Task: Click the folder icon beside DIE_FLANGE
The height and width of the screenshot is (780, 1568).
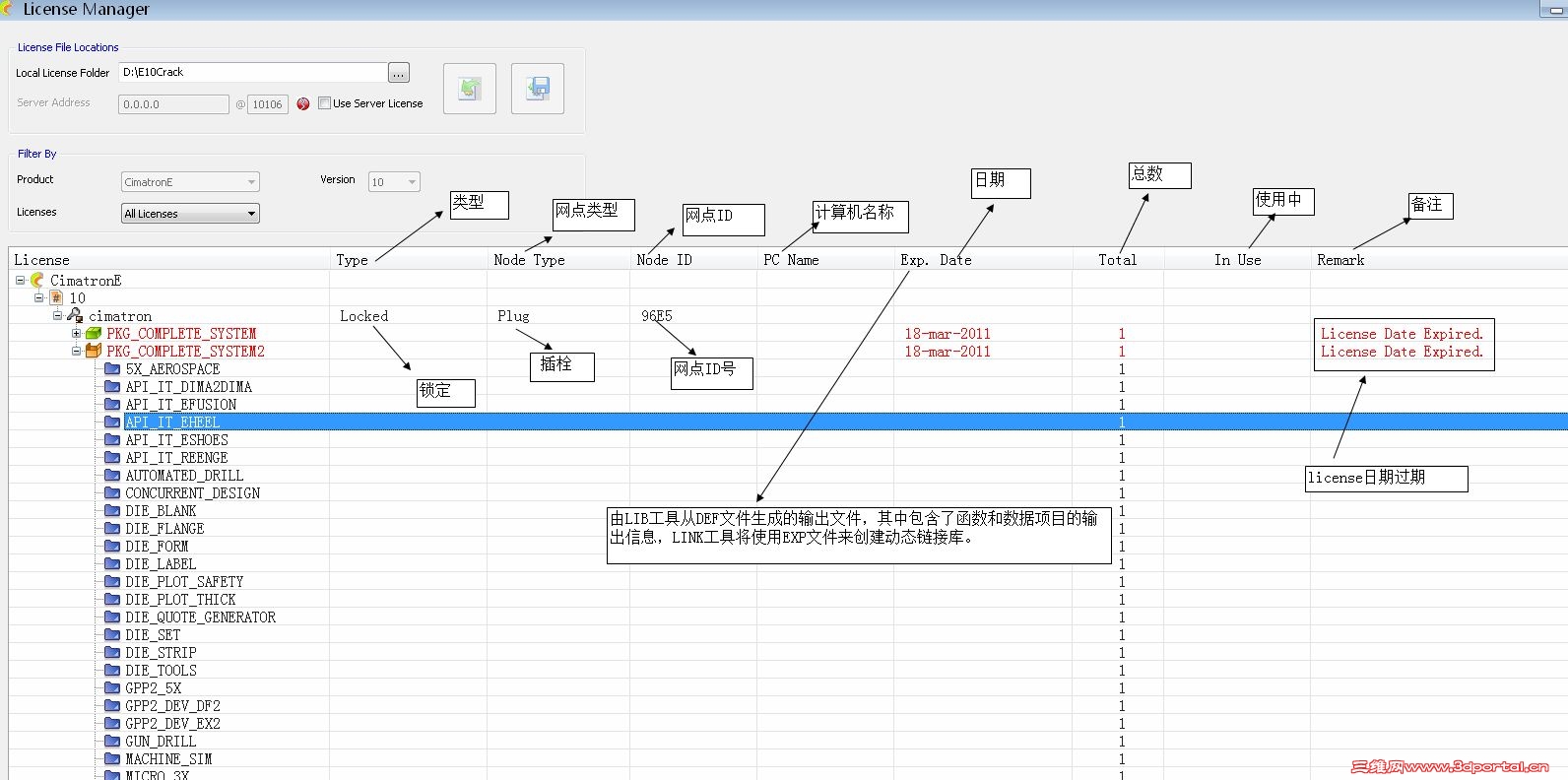Action: [112, 529]
